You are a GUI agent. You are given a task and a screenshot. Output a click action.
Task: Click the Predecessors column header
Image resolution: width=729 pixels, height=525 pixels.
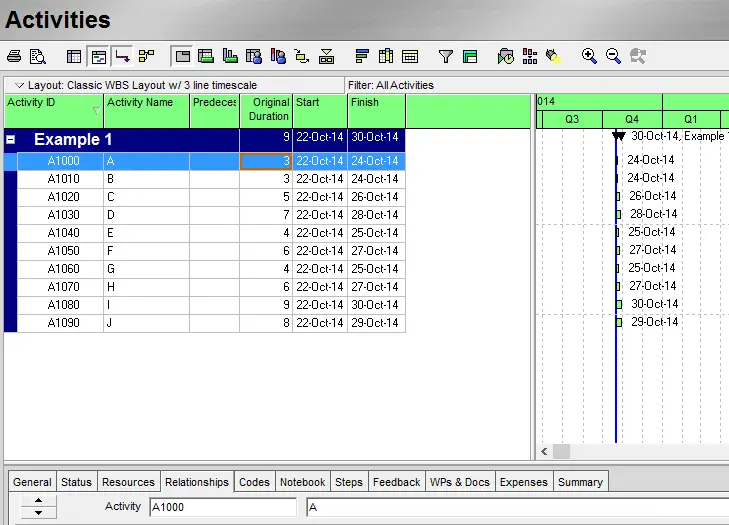tap(214, 111)
